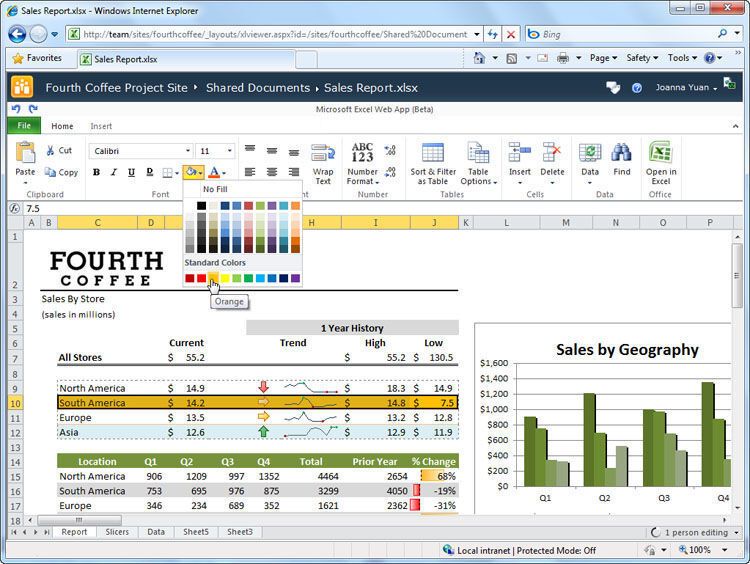Viewport: 750px width, 564px height.
Task: Select Align Text Left icon
Action: (250, 172)
